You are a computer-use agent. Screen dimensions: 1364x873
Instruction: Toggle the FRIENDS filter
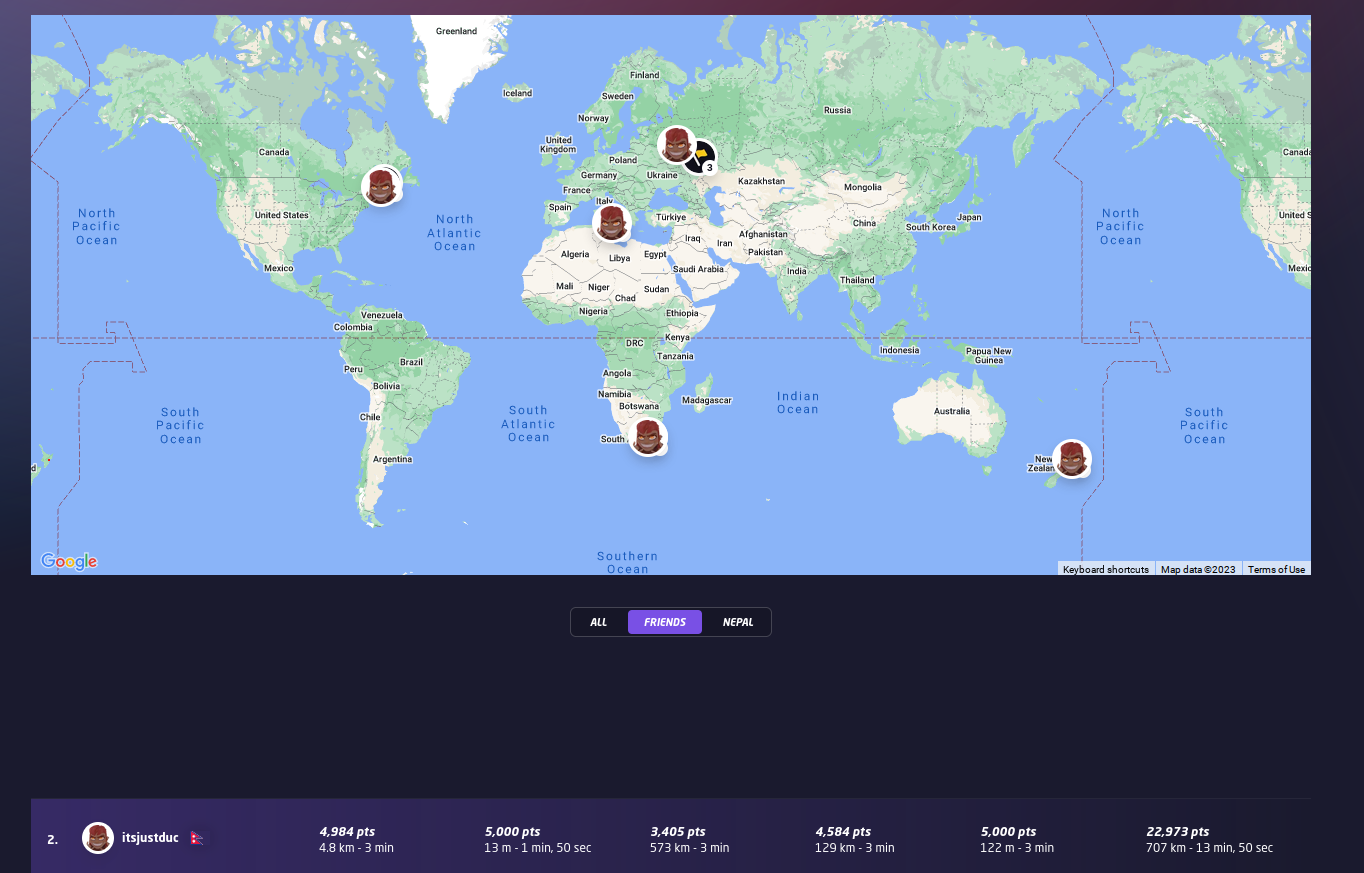664,621
